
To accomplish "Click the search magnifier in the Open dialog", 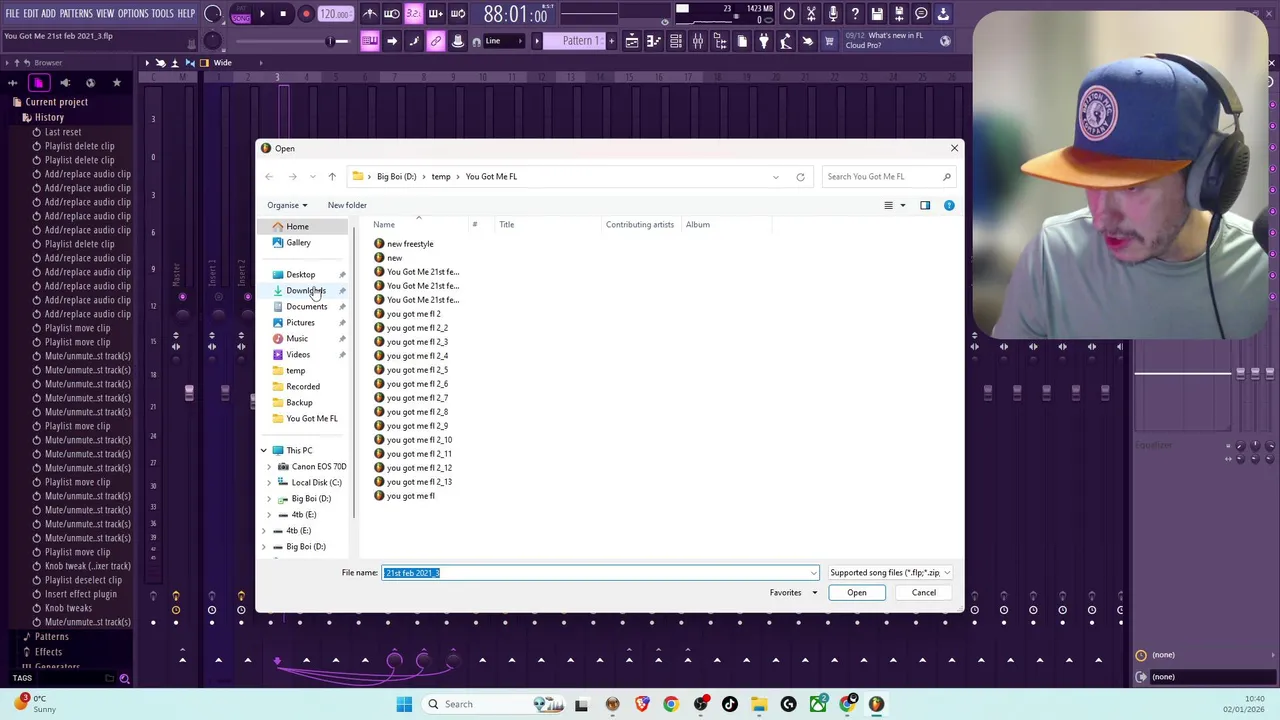I will (947, 177).
